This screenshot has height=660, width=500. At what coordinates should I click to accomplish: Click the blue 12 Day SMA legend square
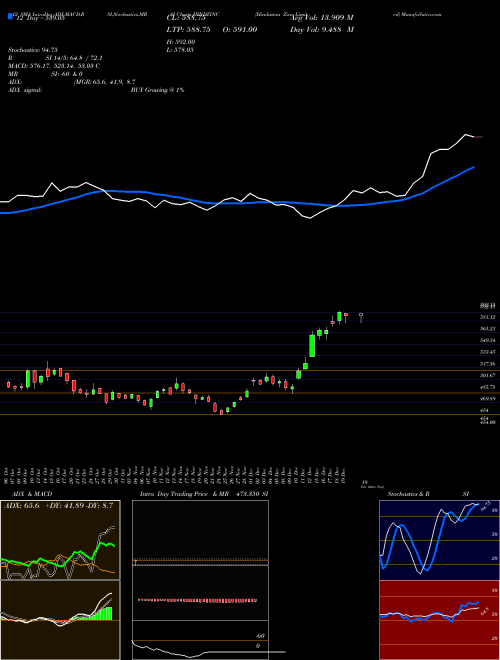pos(11,17)
